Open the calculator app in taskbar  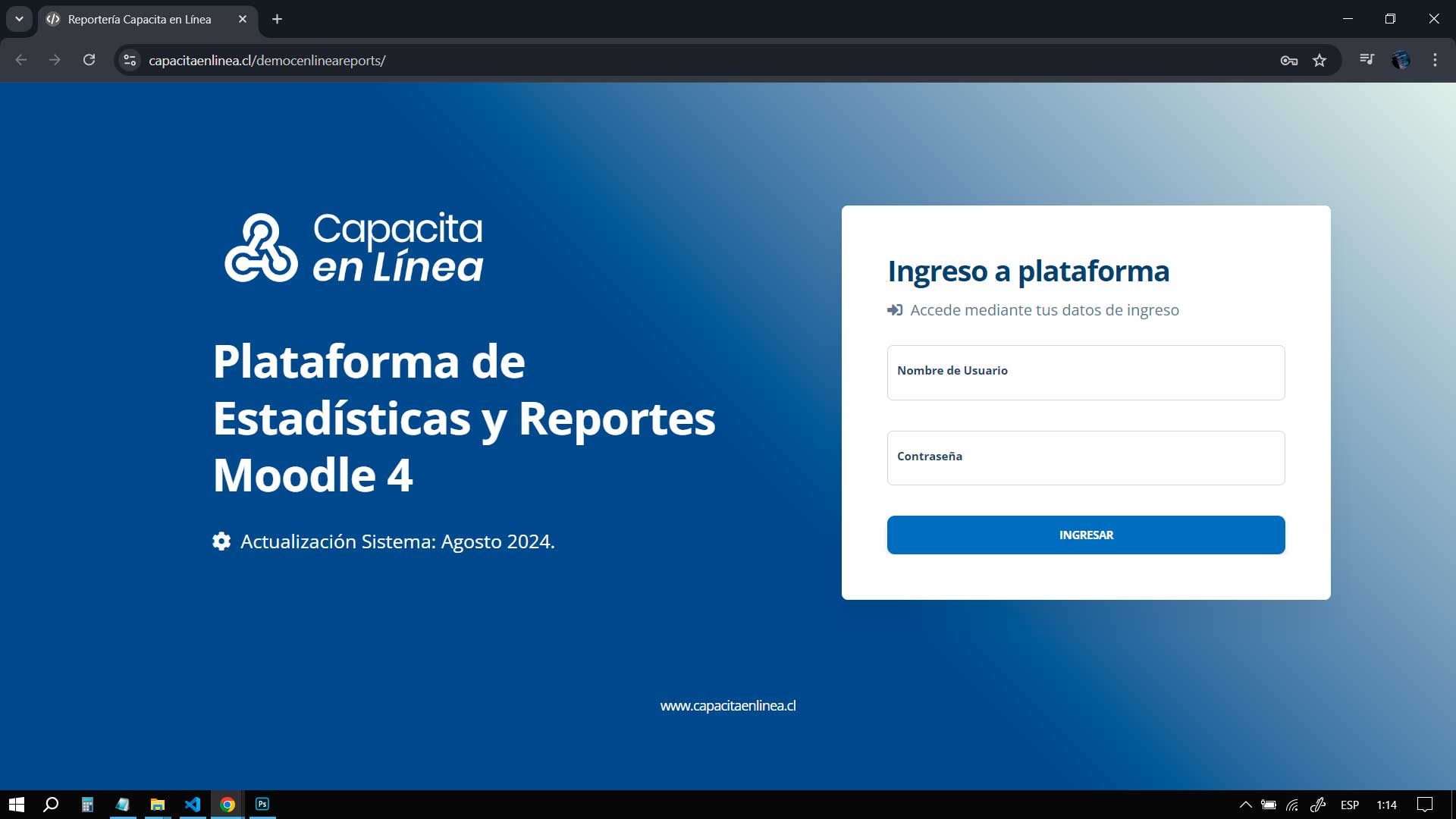click(x=87, y=805)
